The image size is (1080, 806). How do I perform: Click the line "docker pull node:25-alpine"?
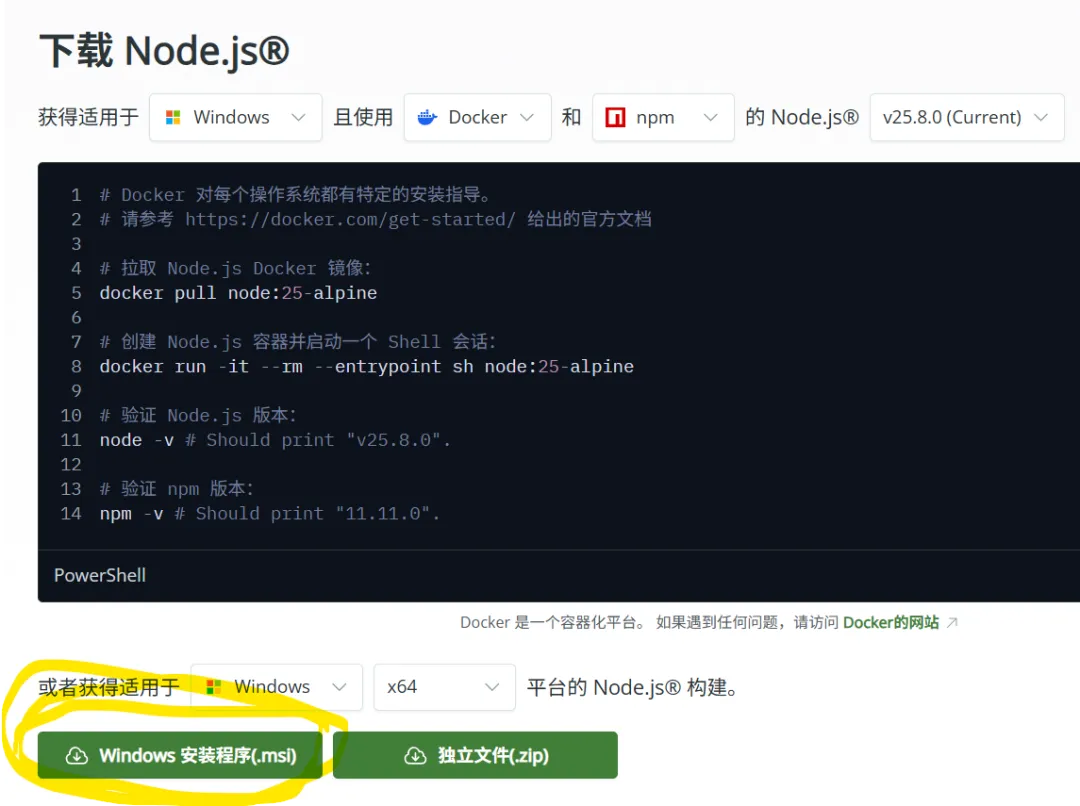point(238,293)
